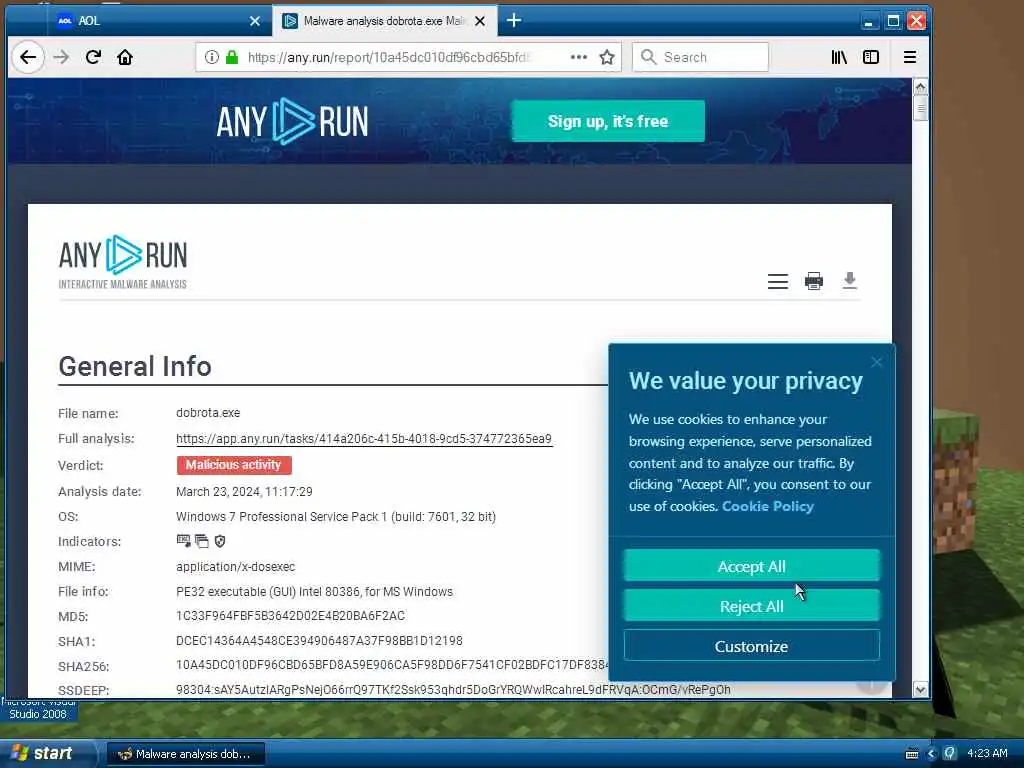Viewport: 1024px width, 768px height.
Task: Reject All cookies
Action: click(x=752, y=606)
